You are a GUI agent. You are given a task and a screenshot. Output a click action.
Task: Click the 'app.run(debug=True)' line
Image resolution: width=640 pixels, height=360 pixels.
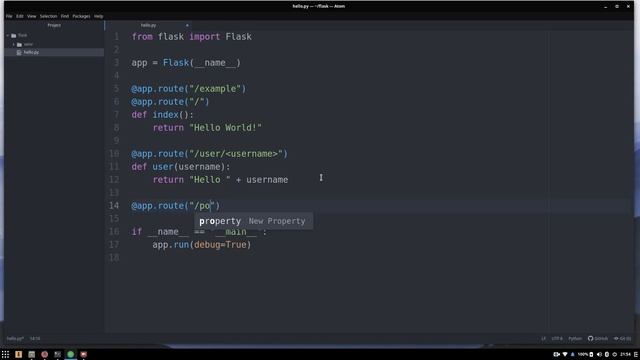[202, 245]
